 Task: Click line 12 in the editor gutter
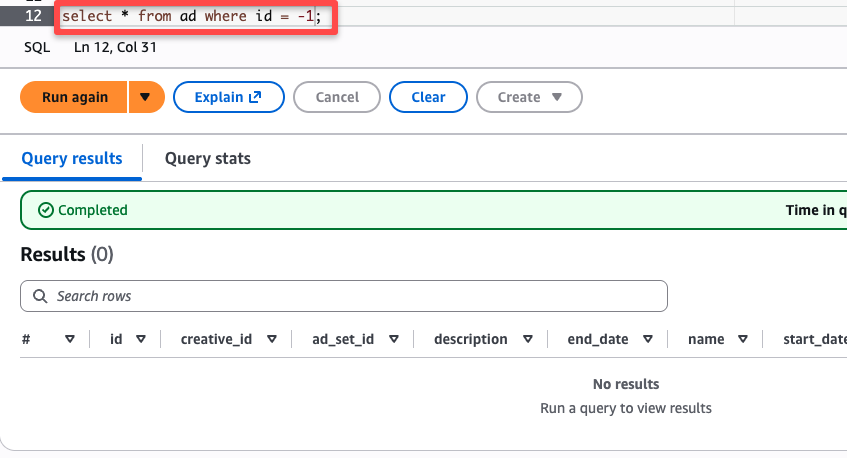tap(33, 16)
